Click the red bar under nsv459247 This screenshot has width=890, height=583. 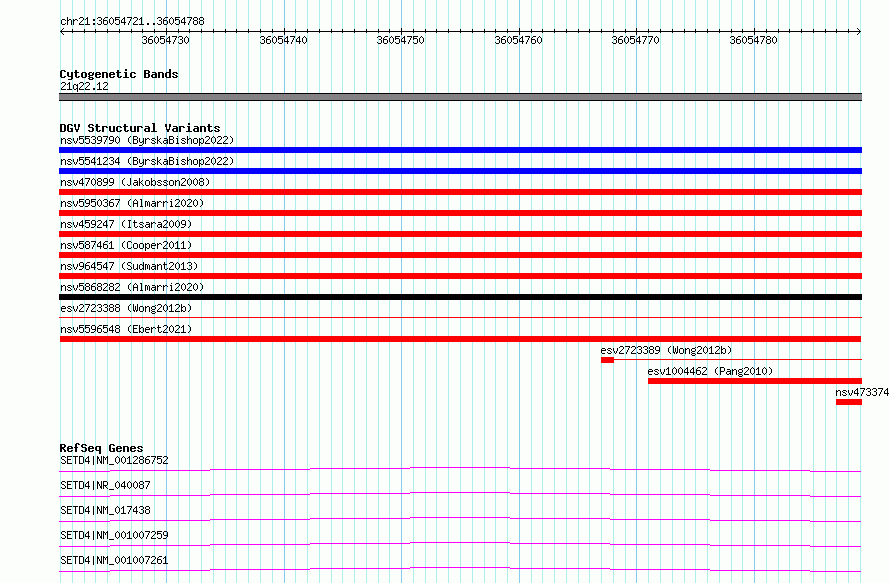460,234
